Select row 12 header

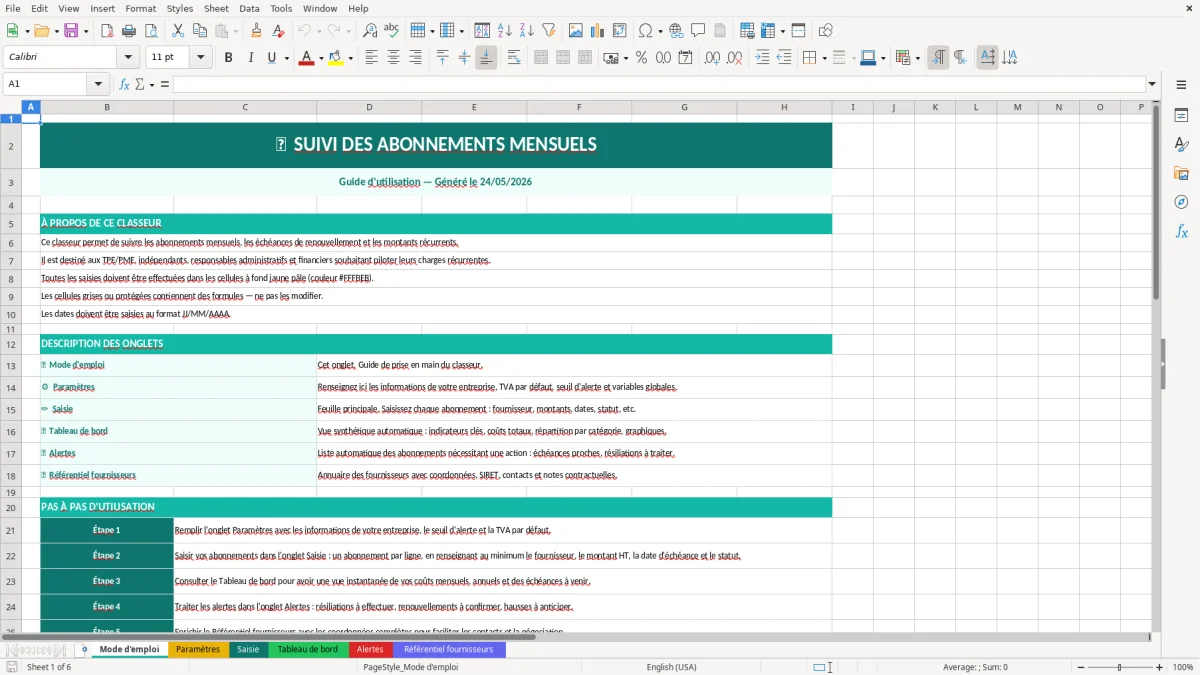click(x=11, y=344)
